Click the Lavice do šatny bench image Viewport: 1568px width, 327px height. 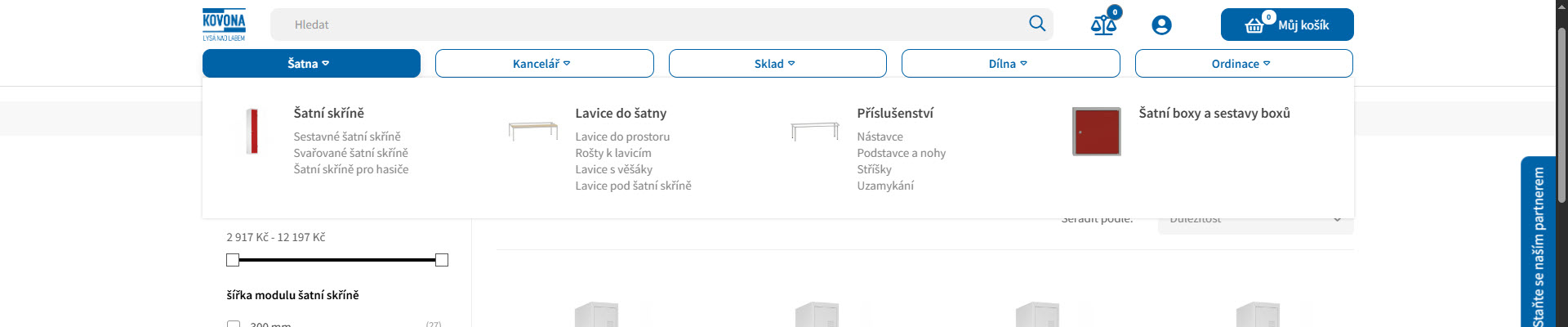click(533, 130)
